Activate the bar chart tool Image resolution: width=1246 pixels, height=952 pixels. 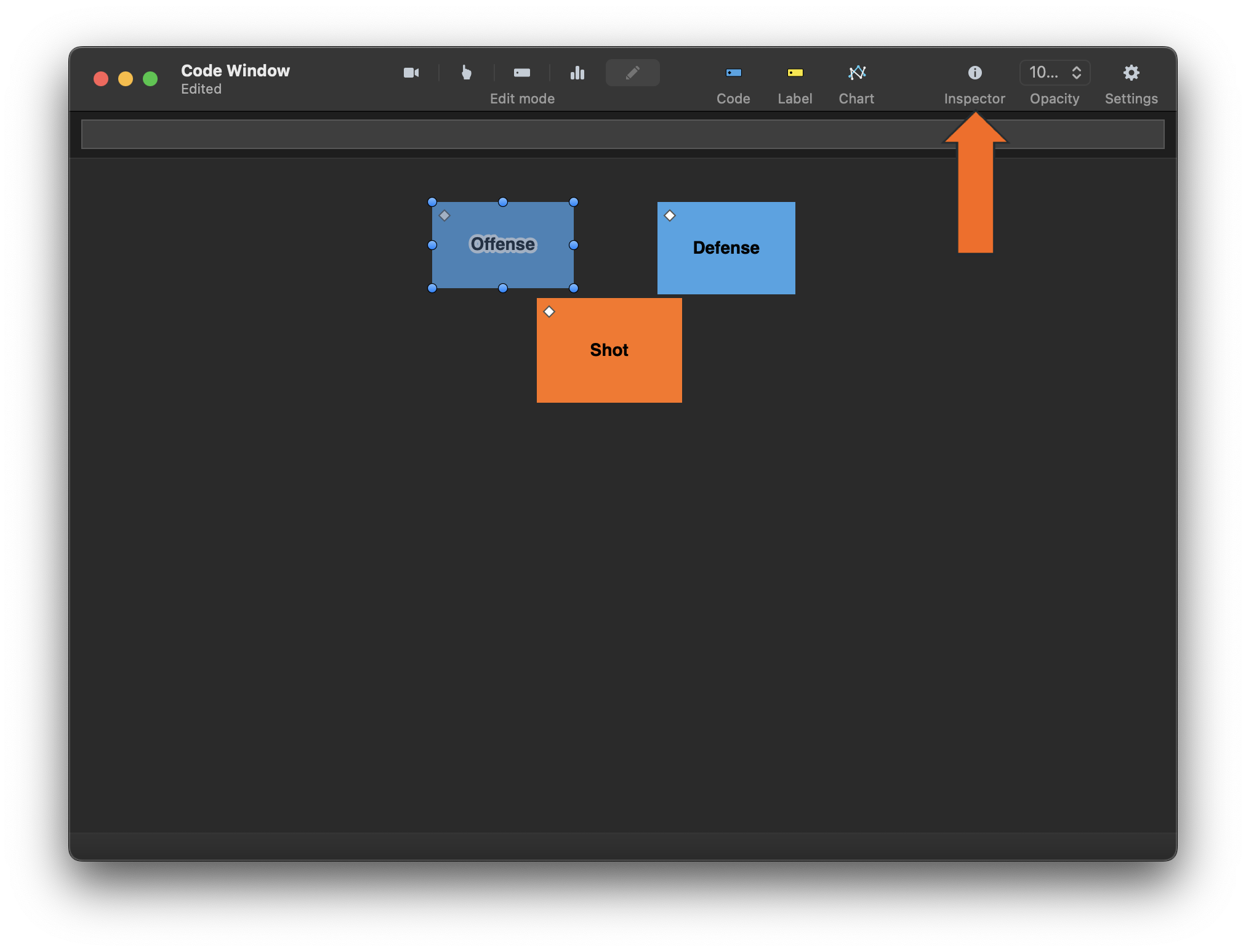coord(577,72)
